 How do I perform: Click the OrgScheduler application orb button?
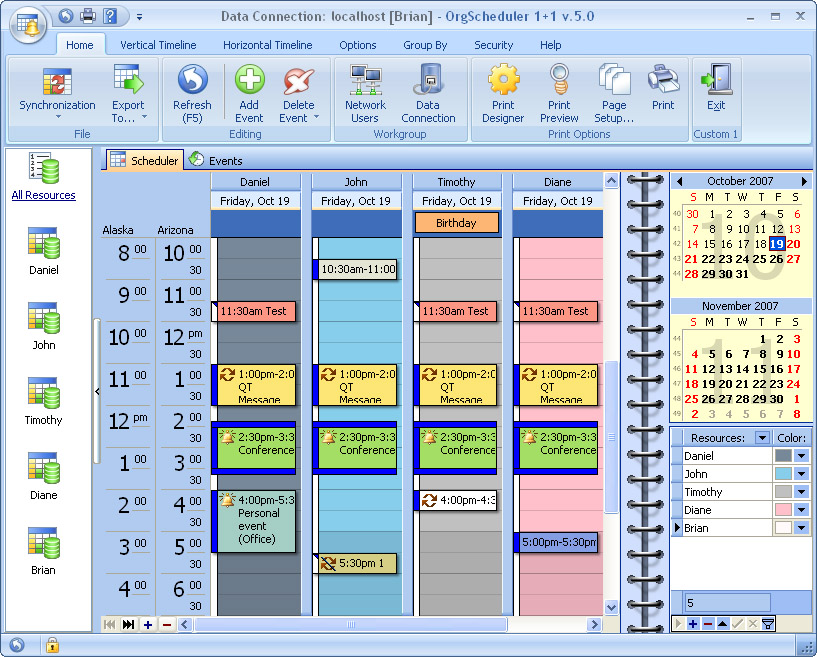28,24
